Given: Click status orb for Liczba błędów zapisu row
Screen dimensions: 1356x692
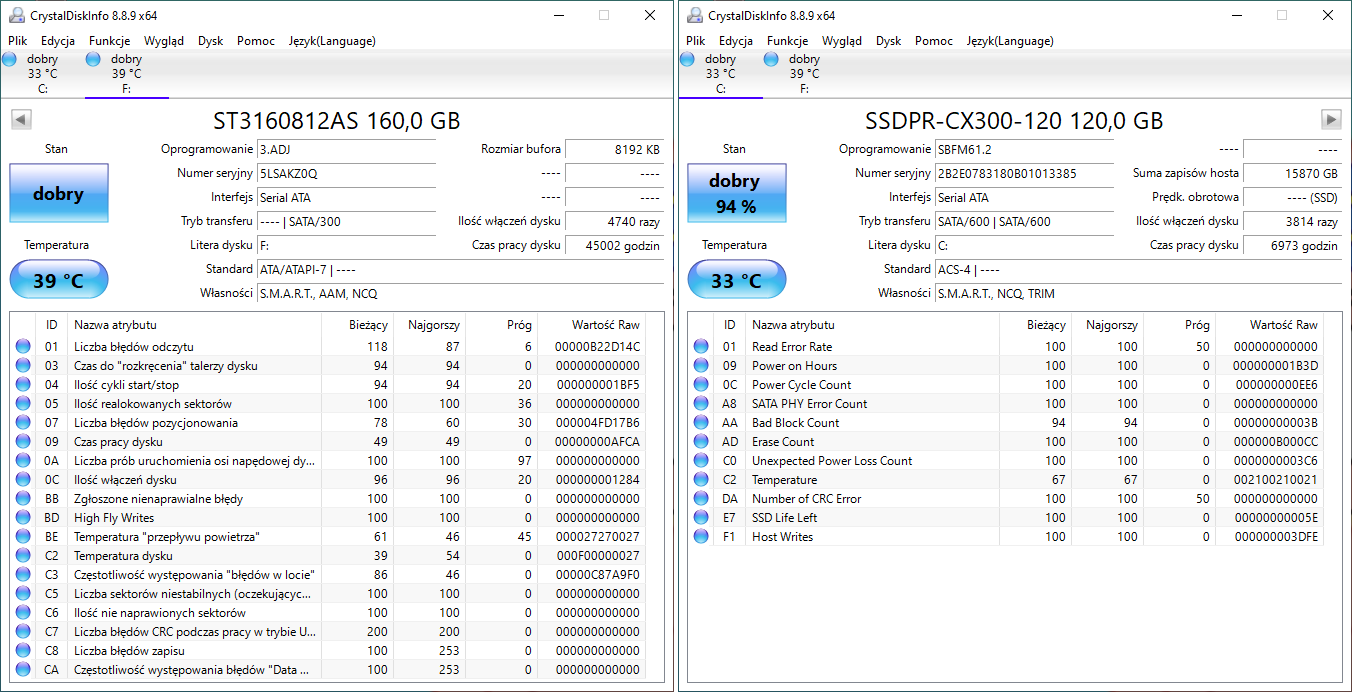Looking at the screenshot, I should (x=23, y=651).
